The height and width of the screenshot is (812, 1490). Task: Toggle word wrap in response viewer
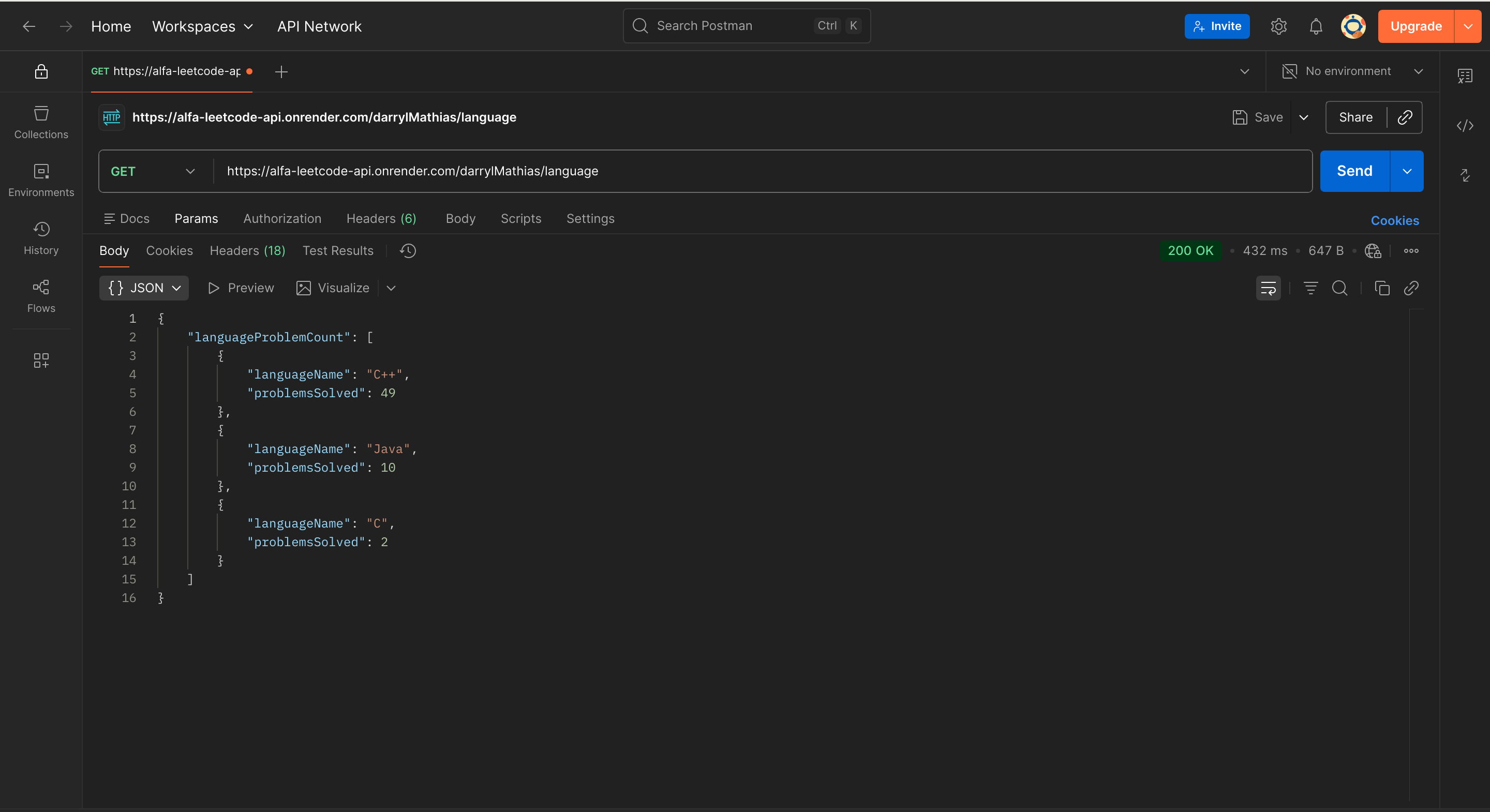[x=1268, y=288]
